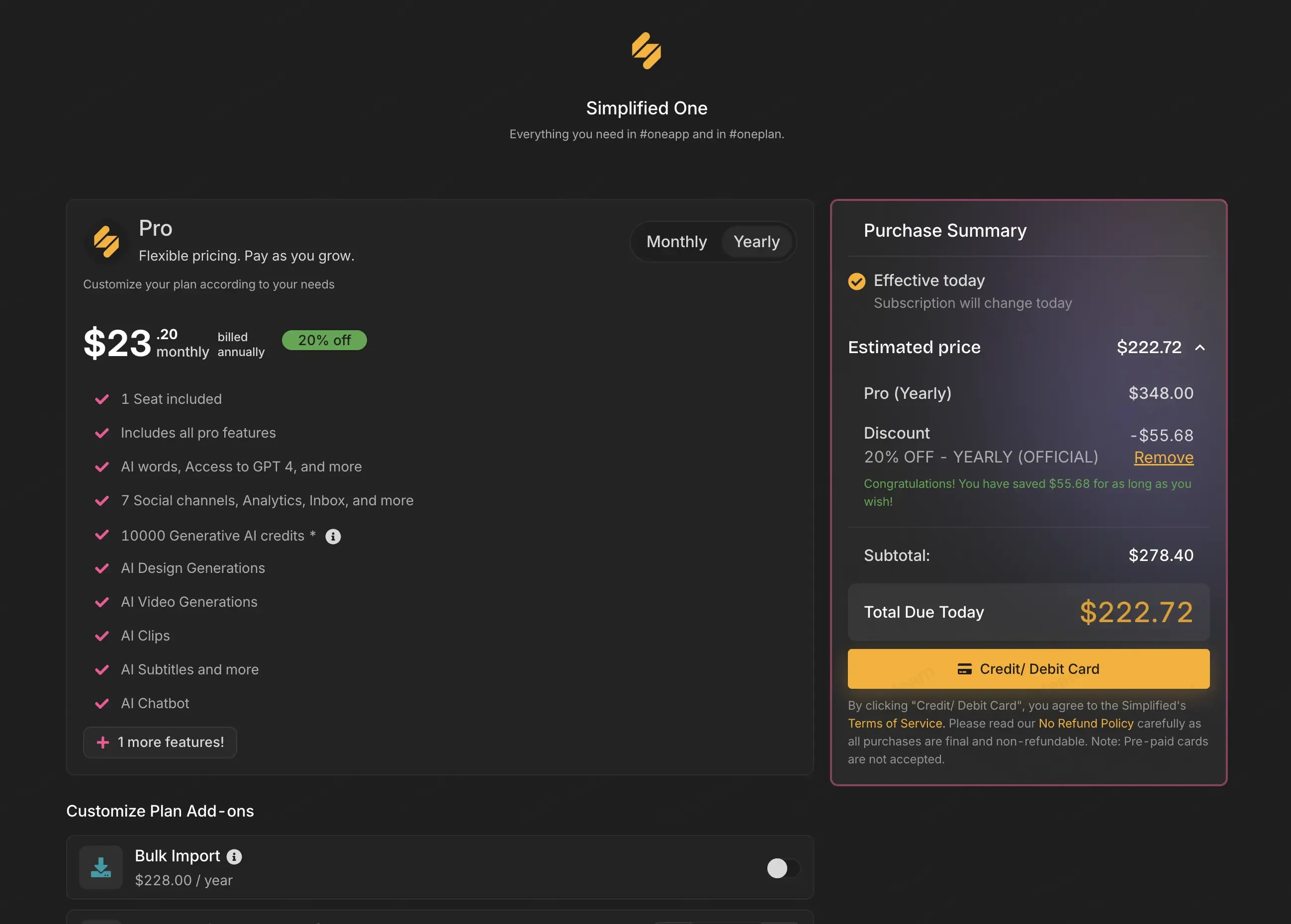Collapse the Estimated price chevron
This screenshot has width=1291, height=924.
1200,348
